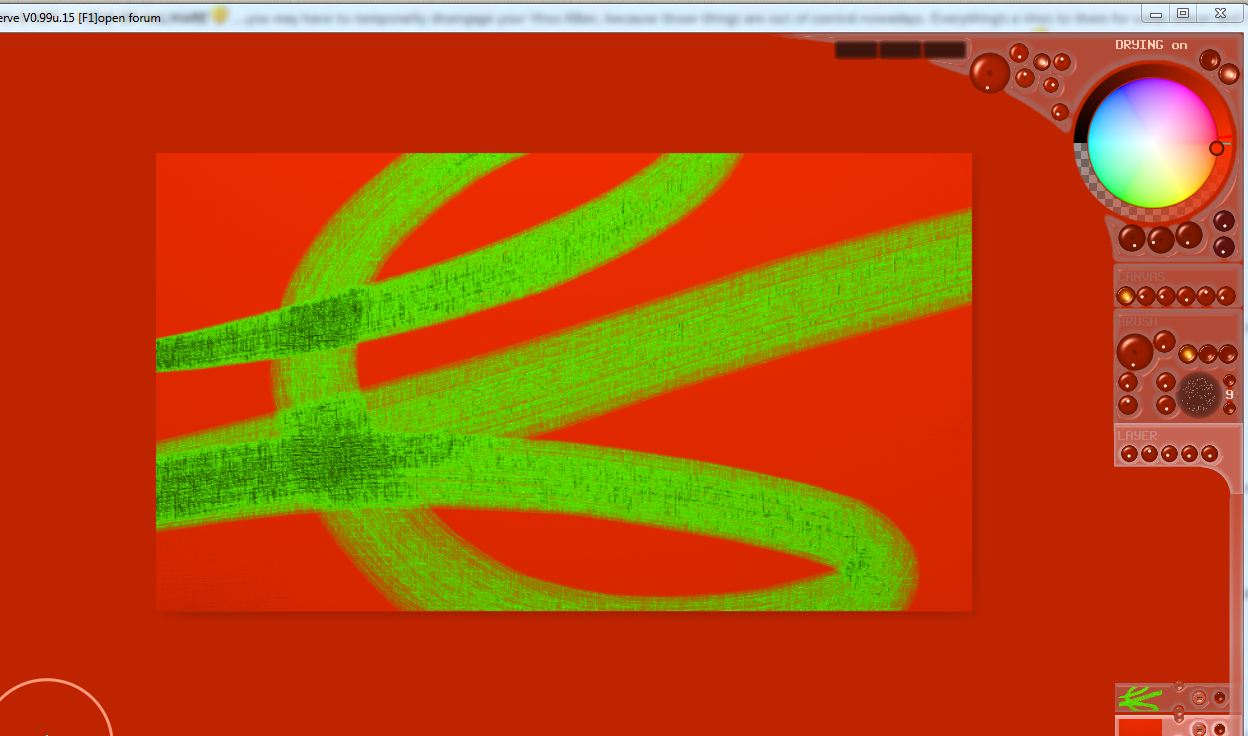
Task: Click the sphere right of the large BRUSH sphere
Action: click(1164, 341)
